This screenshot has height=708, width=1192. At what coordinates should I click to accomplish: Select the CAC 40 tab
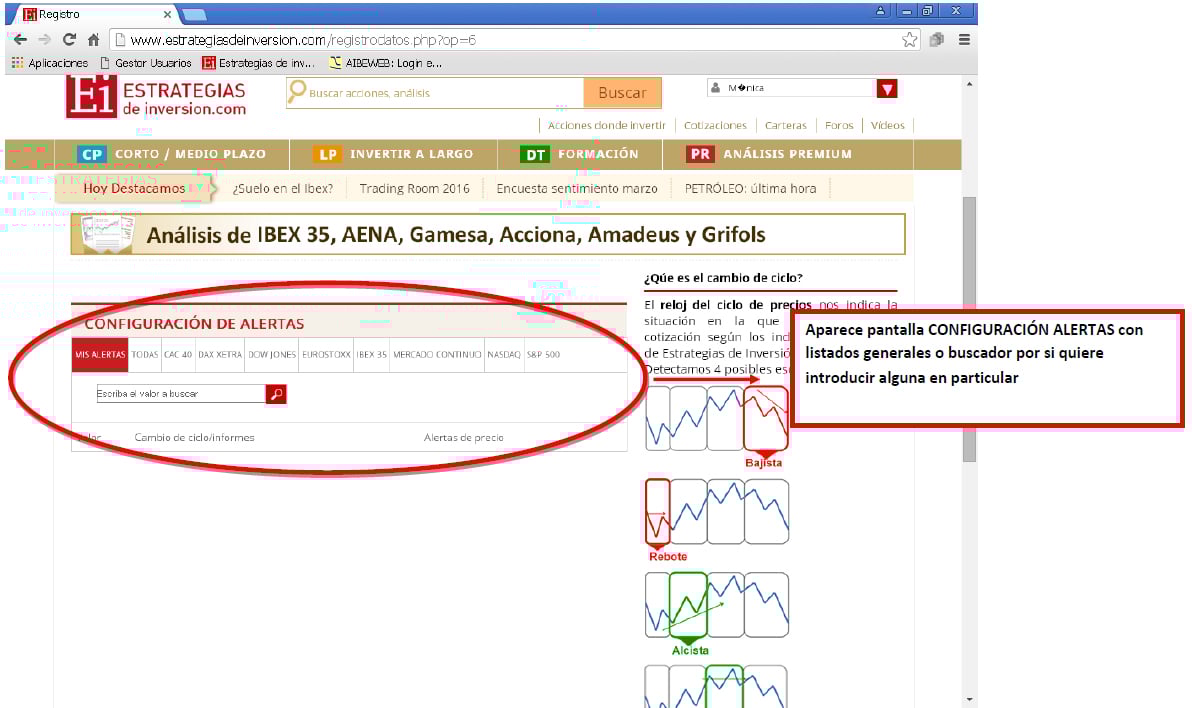(178, 355)
